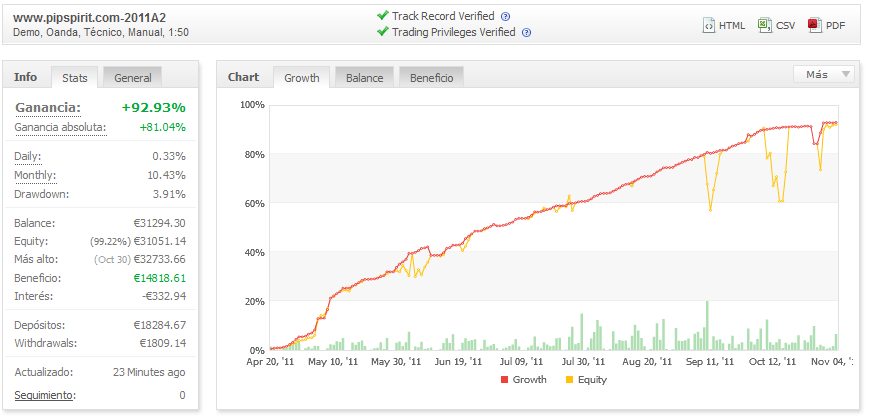Select the Growth chart tab
Screen dimensions: 869x416
[301, 78]
